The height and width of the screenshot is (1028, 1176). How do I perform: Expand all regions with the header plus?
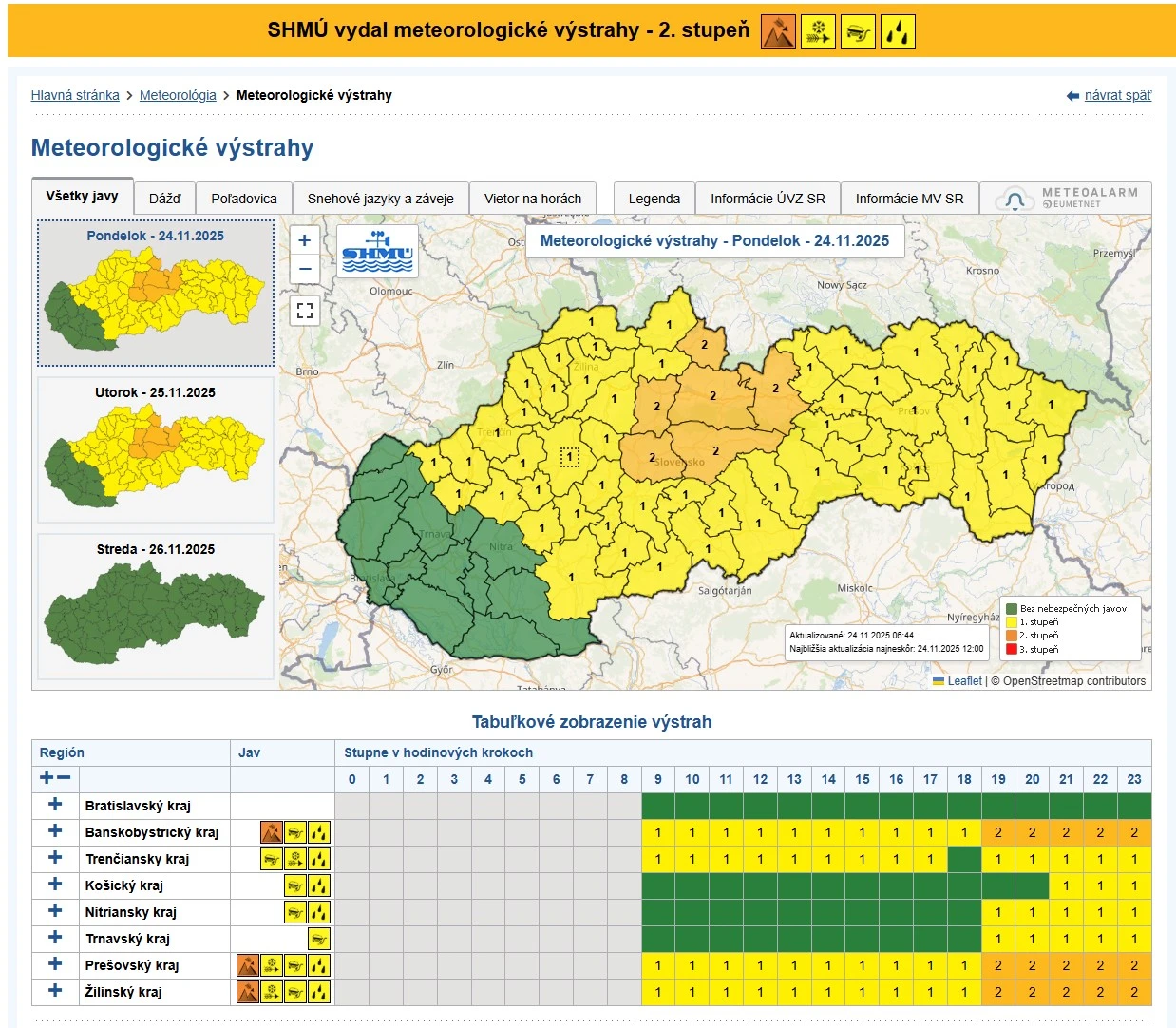[x=46, y=778]
